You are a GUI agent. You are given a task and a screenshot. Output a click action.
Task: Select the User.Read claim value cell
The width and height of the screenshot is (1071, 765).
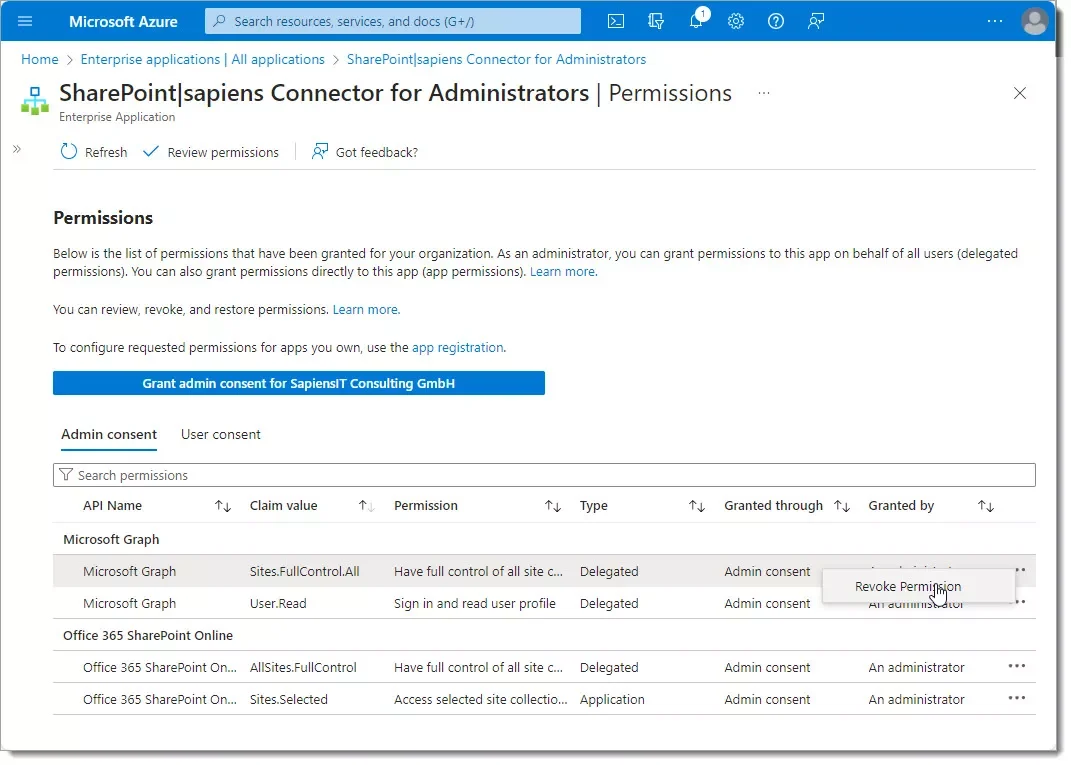[278, 604]
